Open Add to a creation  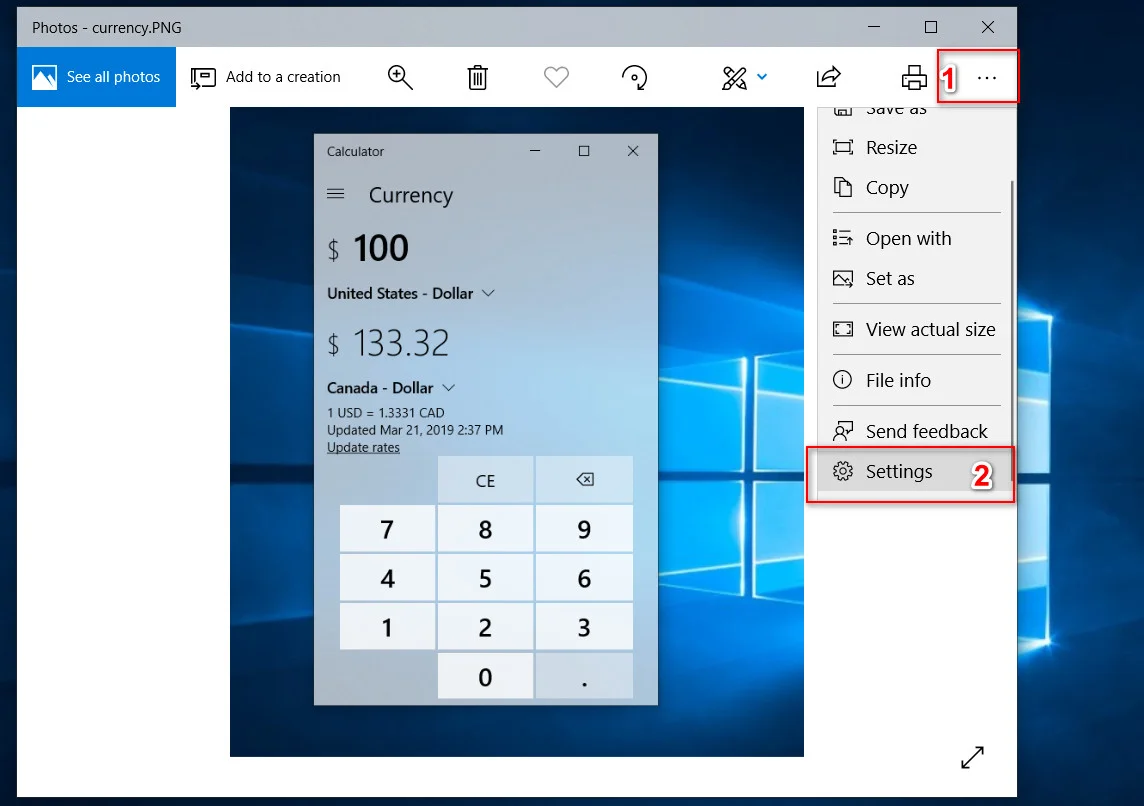click(266, 77)
